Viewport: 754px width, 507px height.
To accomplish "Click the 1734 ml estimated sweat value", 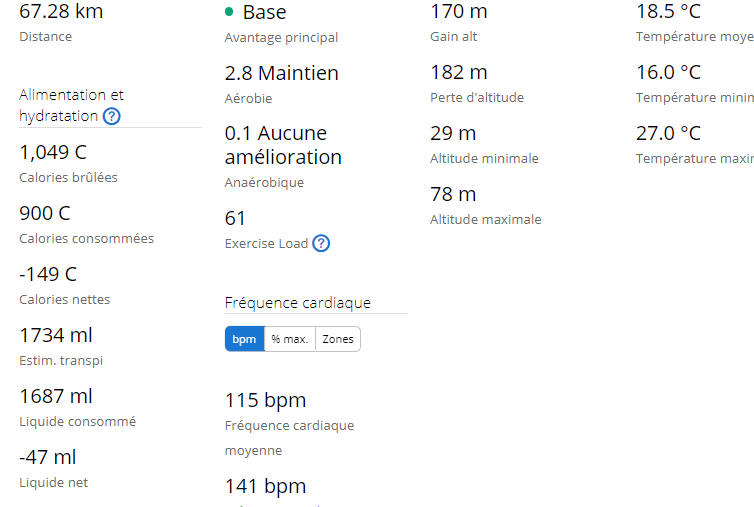I will (56, 335).
